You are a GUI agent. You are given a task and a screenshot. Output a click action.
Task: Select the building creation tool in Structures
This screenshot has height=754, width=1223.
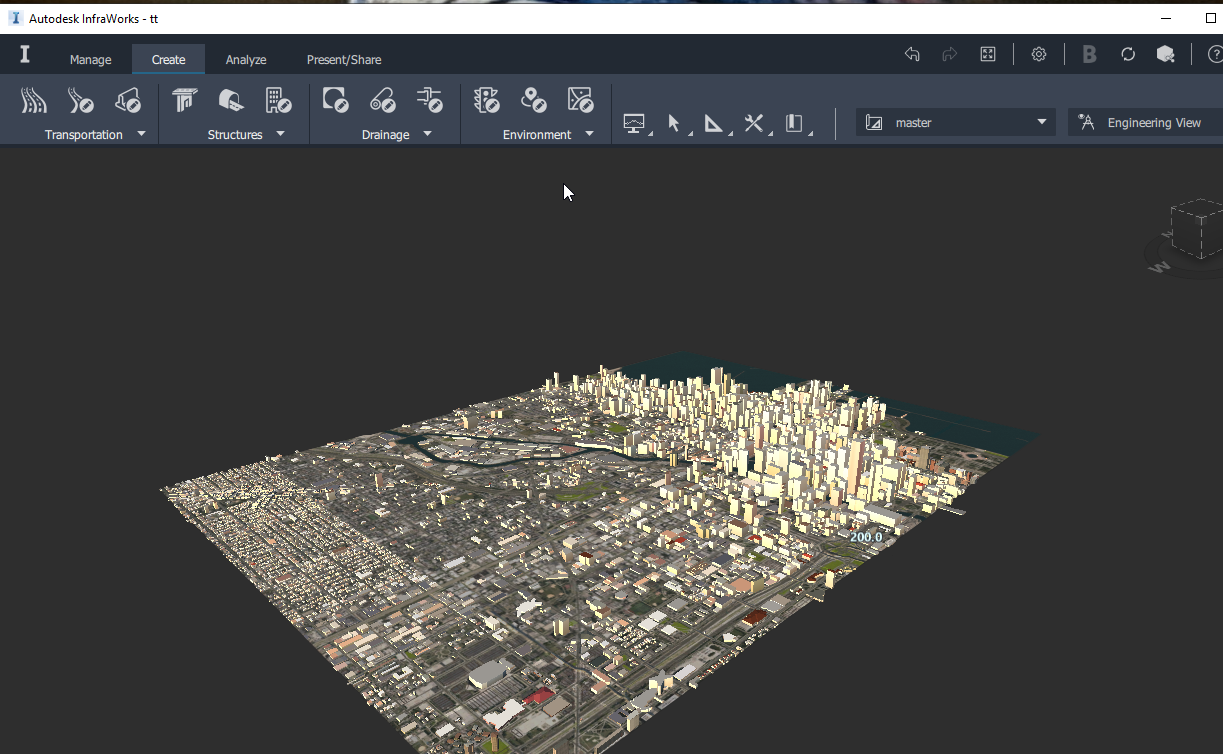278,100
